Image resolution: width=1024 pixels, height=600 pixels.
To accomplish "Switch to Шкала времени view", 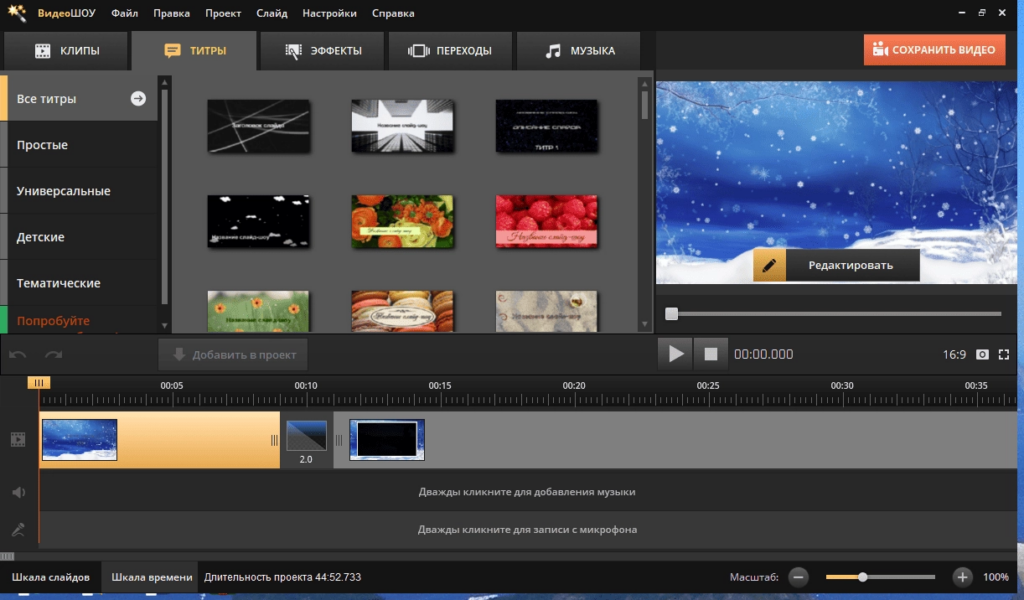I will [152, 577].
